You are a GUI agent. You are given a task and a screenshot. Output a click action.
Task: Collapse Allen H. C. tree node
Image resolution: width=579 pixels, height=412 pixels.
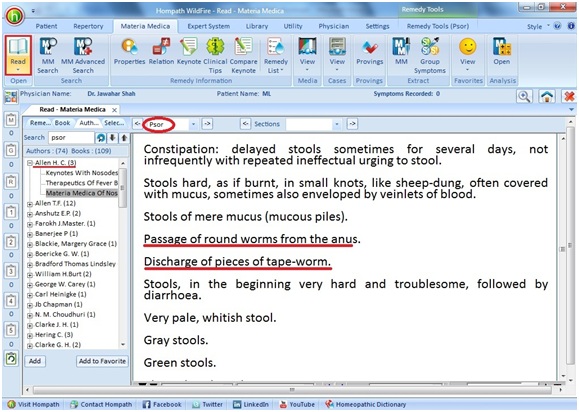[x=30, y=163]
